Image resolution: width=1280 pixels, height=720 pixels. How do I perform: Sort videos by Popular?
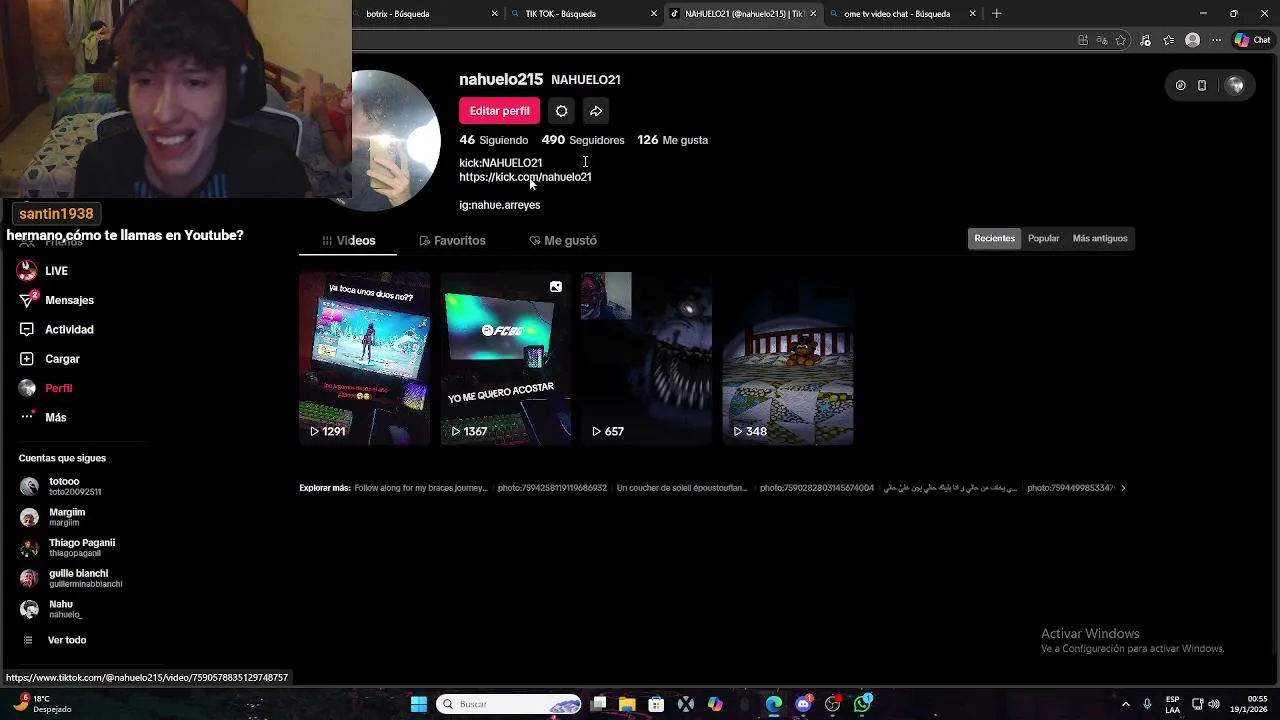[x=1043, y=238]
